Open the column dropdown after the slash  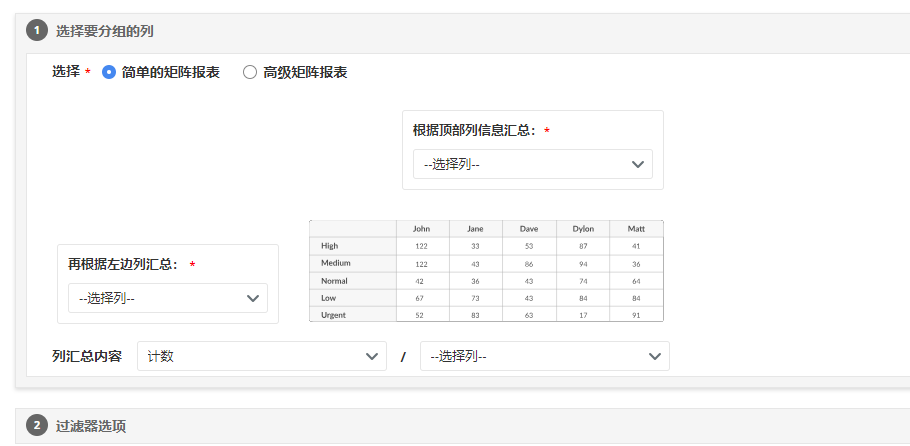coord(544,356)
